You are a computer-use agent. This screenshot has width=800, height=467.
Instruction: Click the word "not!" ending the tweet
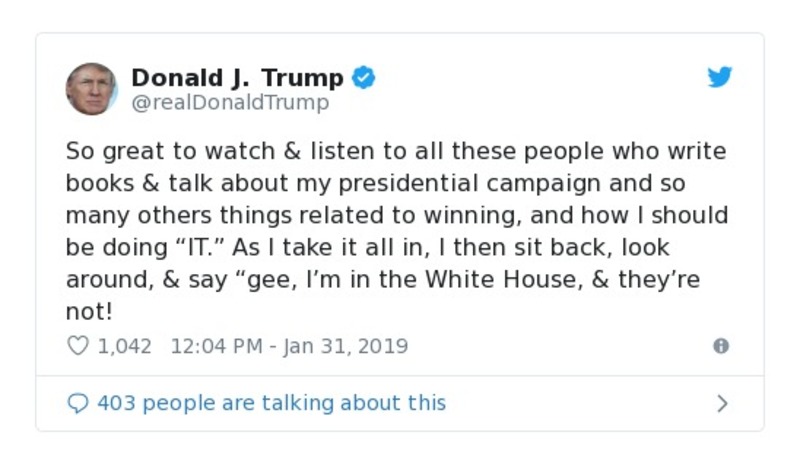[91, 311]
